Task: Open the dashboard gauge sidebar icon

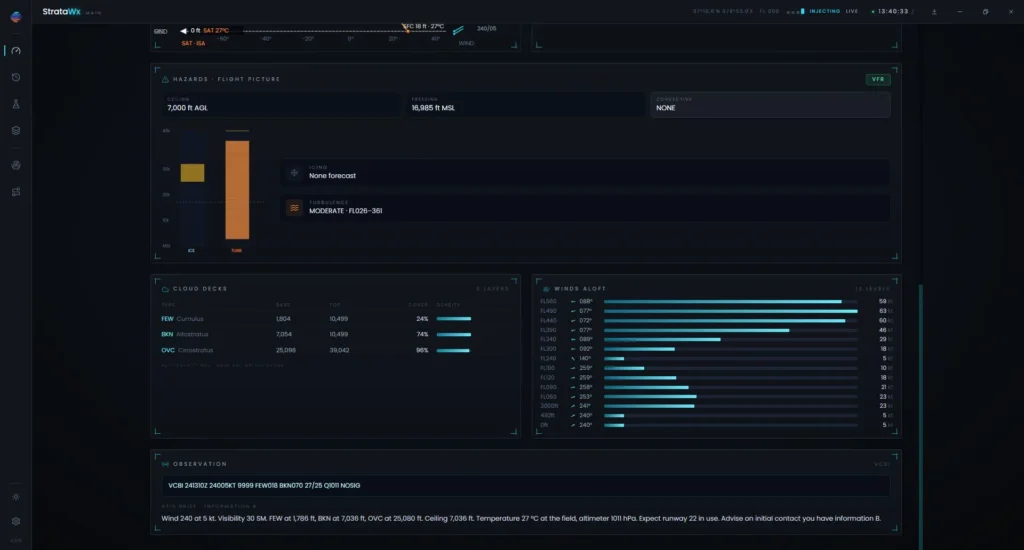Action: (16, 50)
